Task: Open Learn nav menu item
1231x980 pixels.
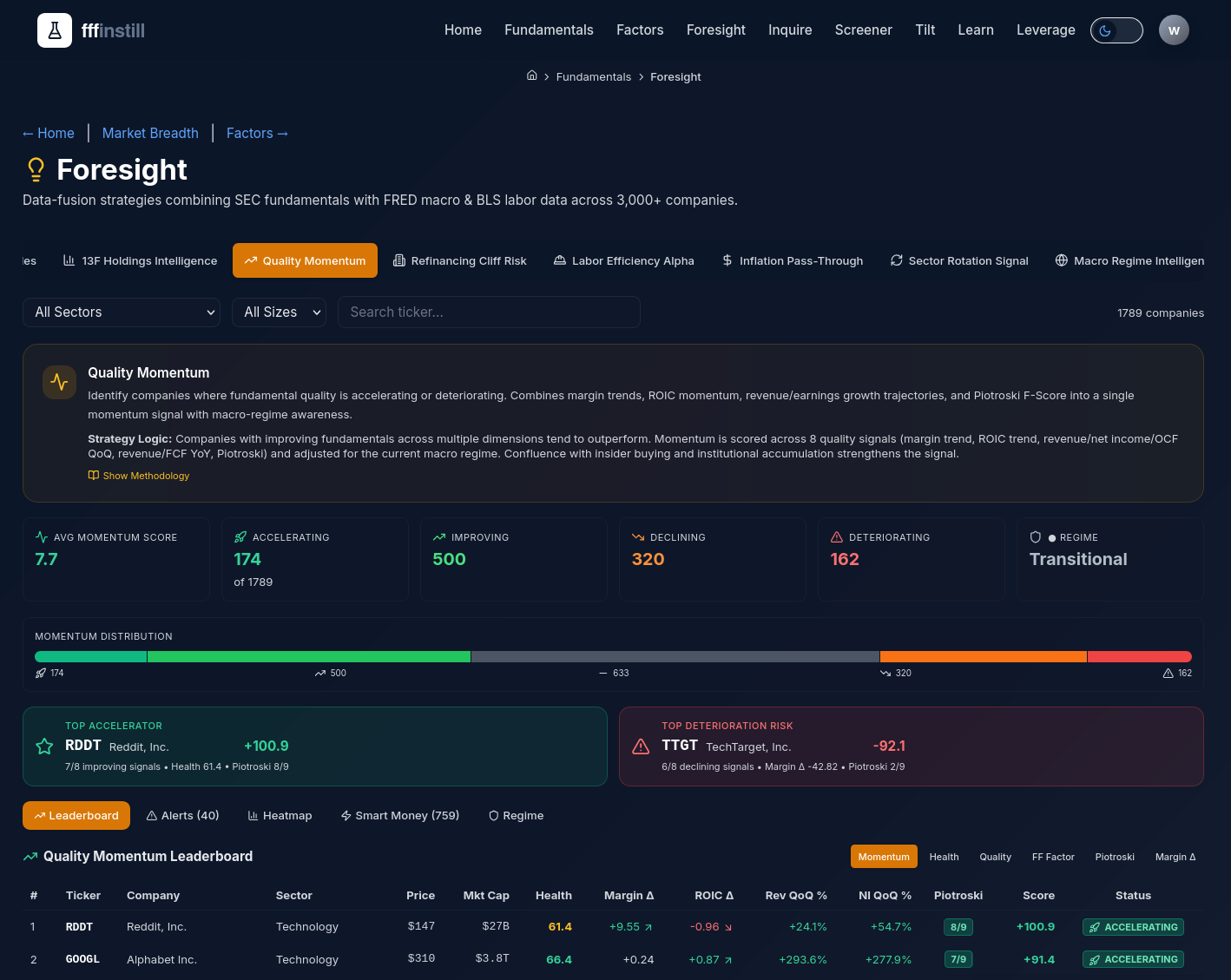Action: tap(976, 30)
